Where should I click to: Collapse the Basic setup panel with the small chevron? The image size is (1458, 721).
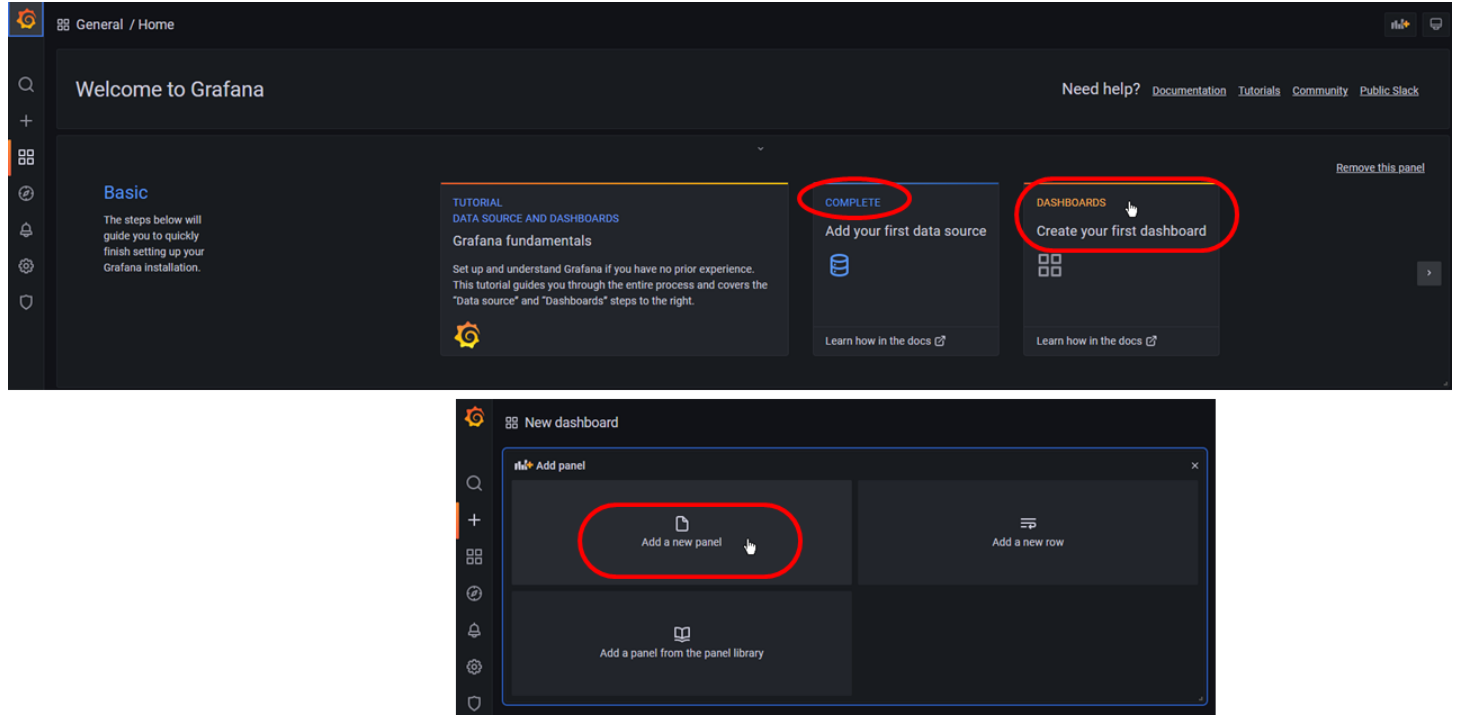[760, 149]
